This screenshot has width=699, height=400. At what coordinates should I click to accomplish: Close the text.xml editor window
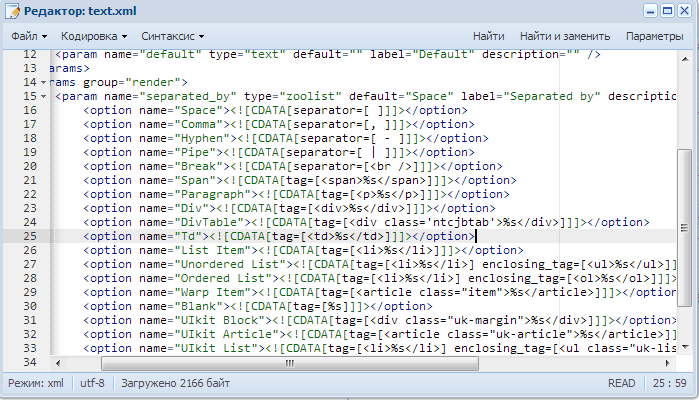683,11
